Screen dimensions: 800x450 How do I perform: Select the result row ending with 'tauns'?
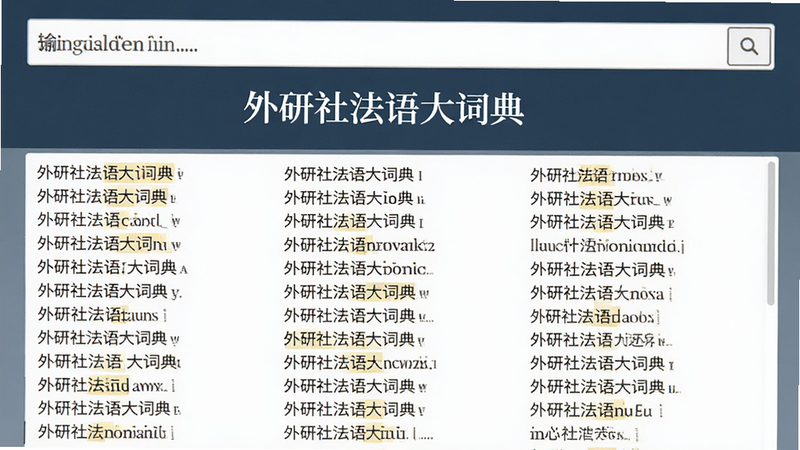click(102, 315)
